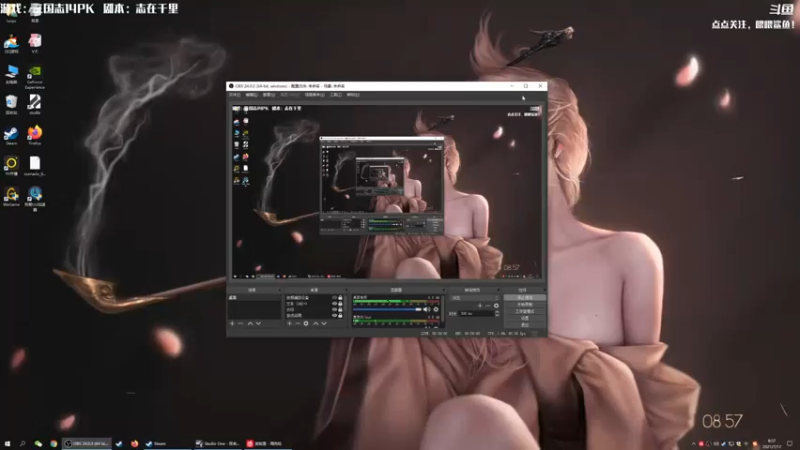The width and height of the screenshot is (800, 450).
Task: Click the Exit button in Controls
Action: (524, 324)
